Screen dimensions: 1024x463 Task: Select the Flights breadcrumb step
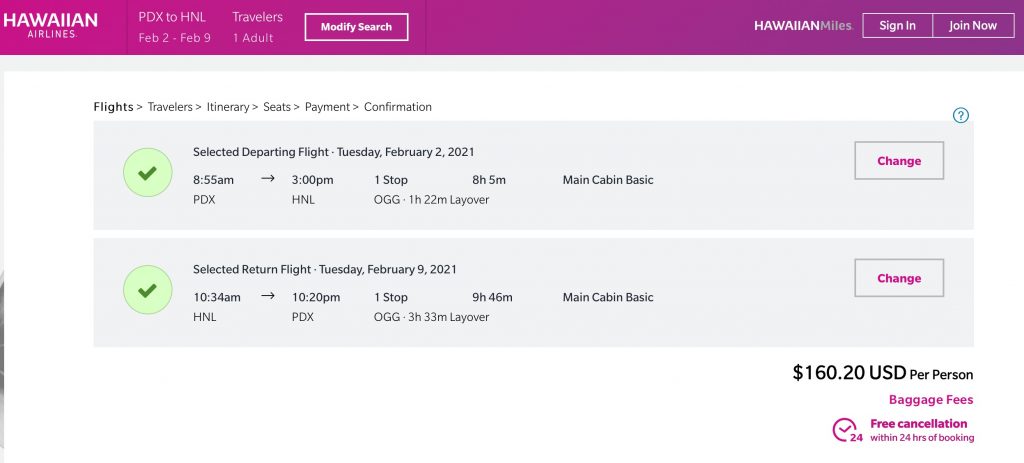tap(113, 107)
